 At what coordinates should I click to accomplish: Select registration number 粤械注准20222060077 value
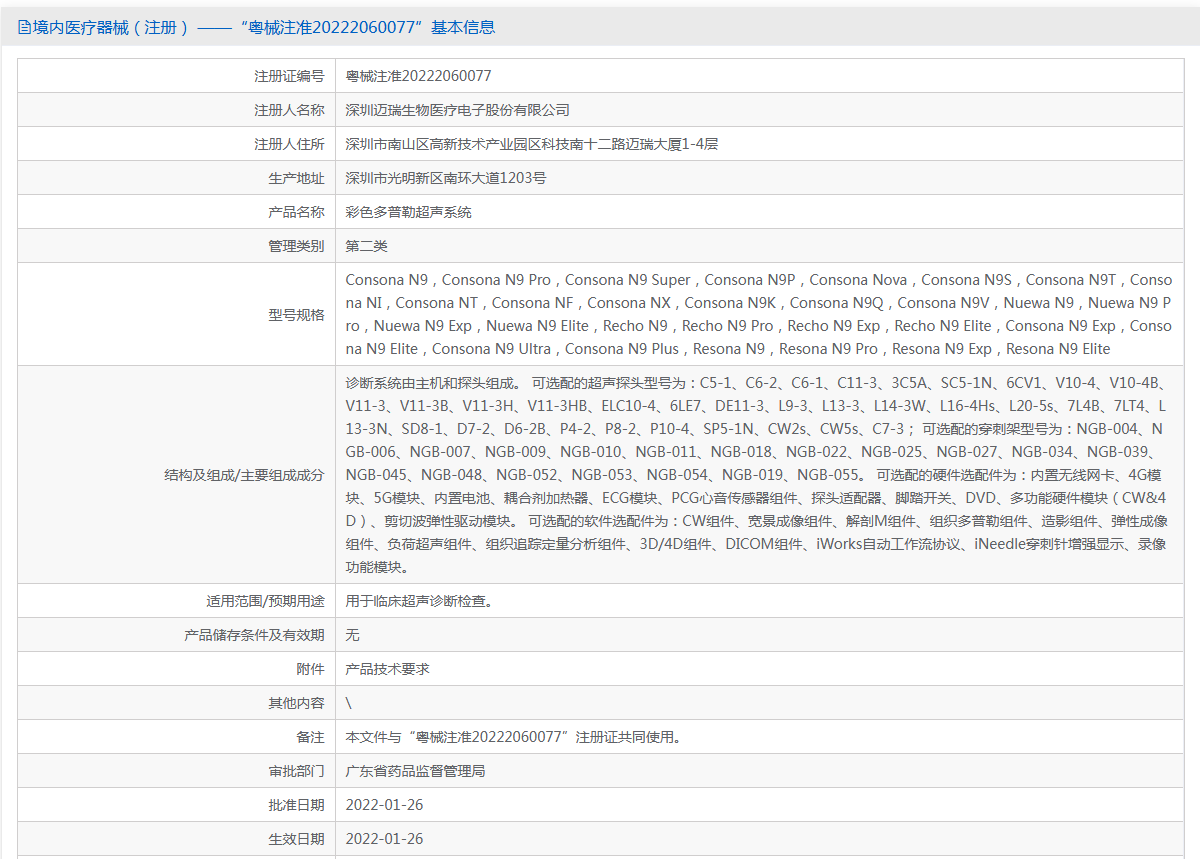point(418,76)
